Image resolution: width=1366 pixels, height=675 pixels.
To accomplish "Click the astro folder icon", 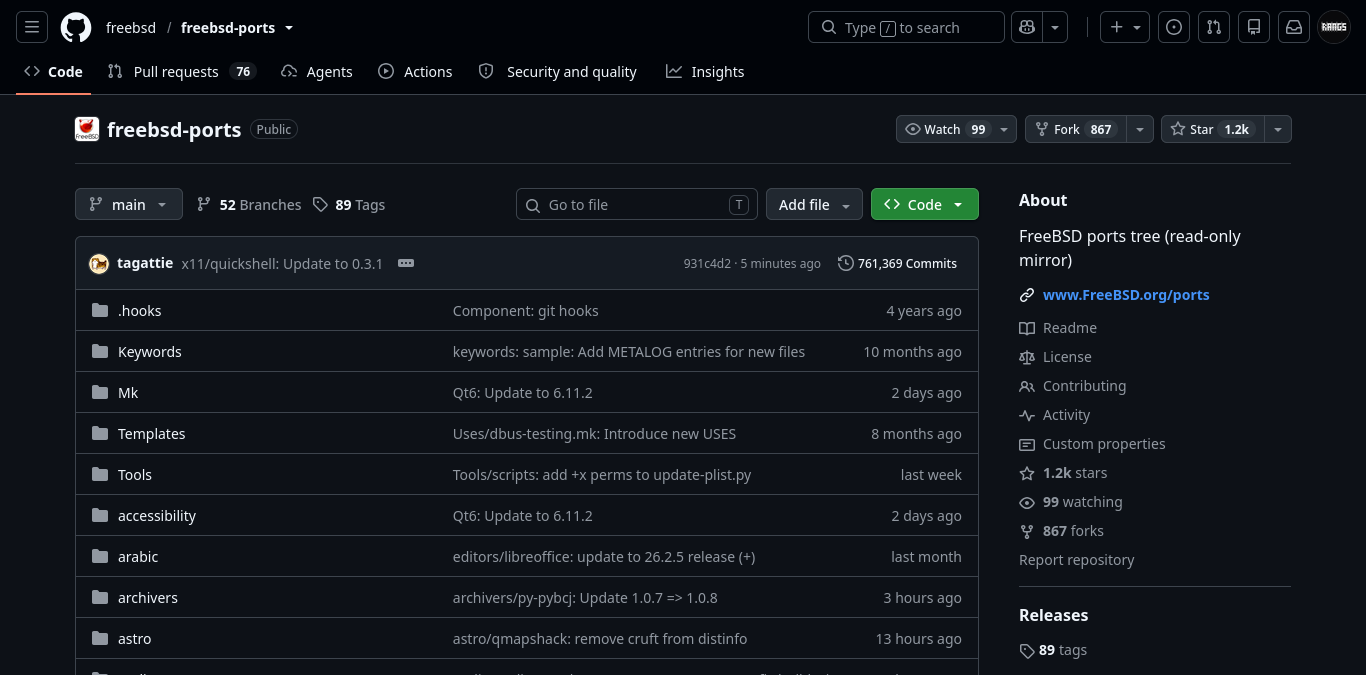I will (x=100, y=638).
